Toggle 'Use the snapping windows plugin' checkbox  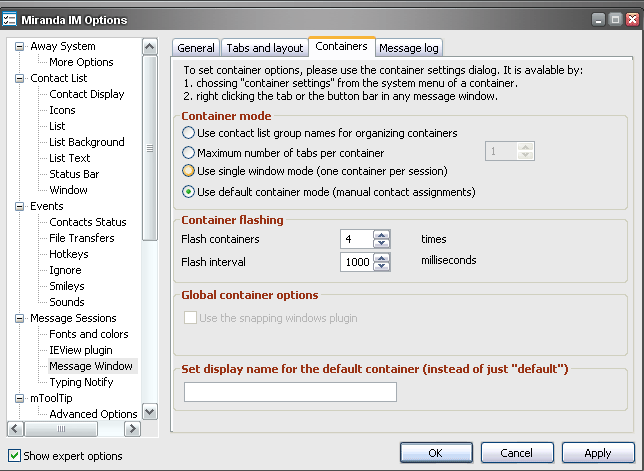point(190,317)
